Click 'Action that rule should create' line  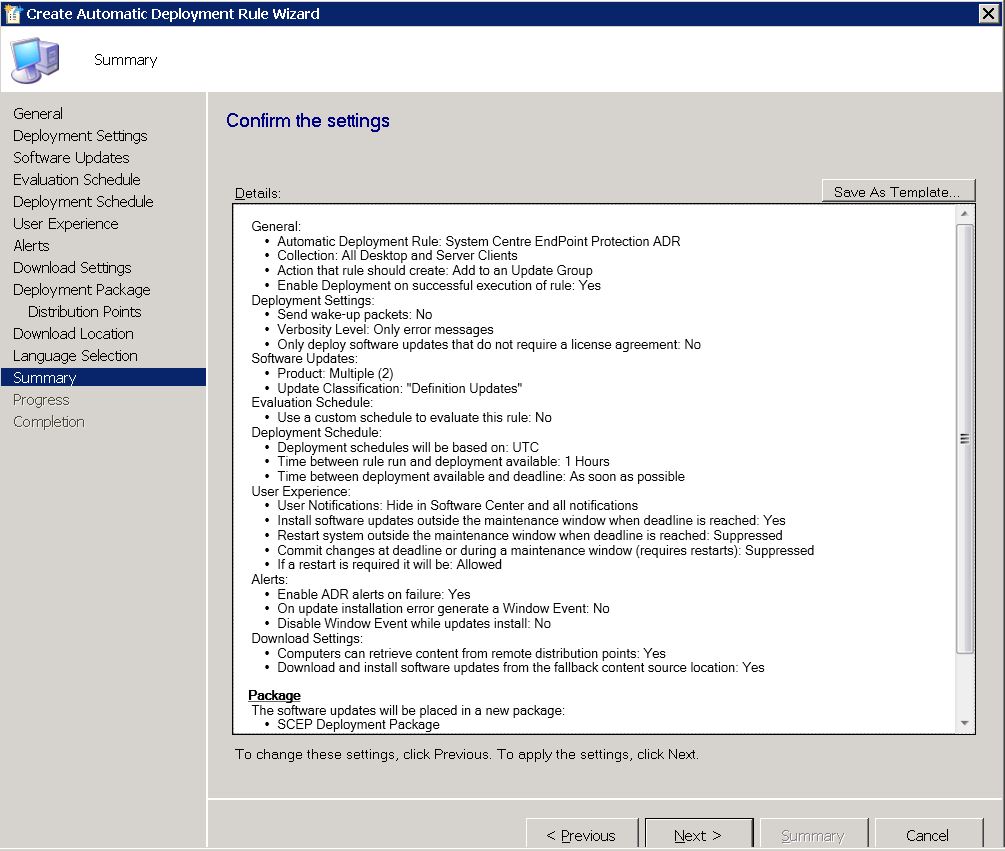coord(435,270)
